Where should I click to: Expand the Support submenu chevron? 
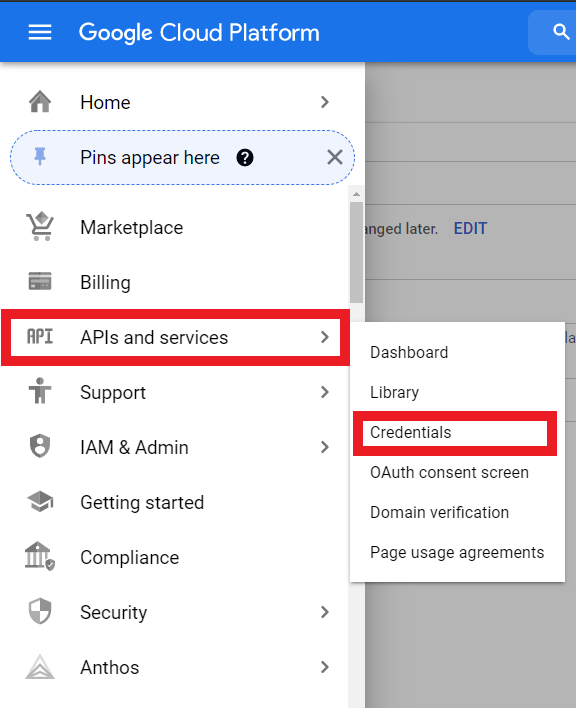pyautogui.click(x=325, y=392)
